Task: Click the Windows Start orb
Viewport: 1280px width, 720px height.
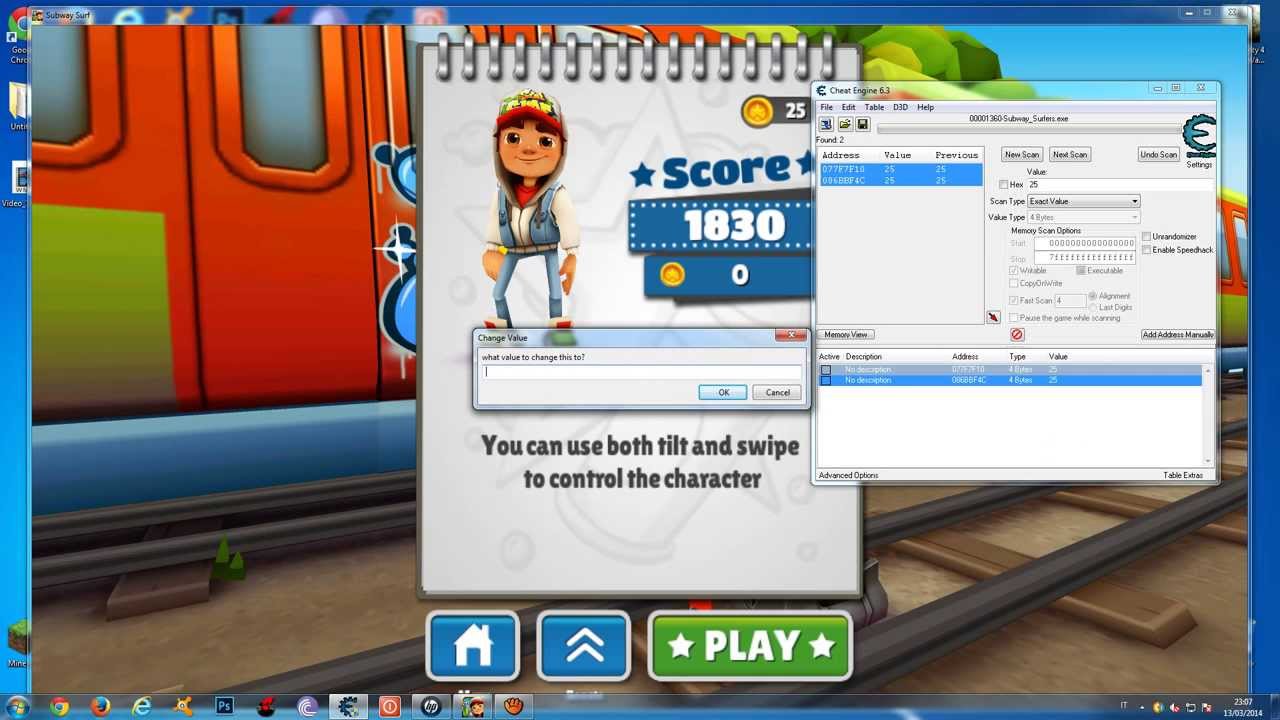Action: click(x=17, y=707)
